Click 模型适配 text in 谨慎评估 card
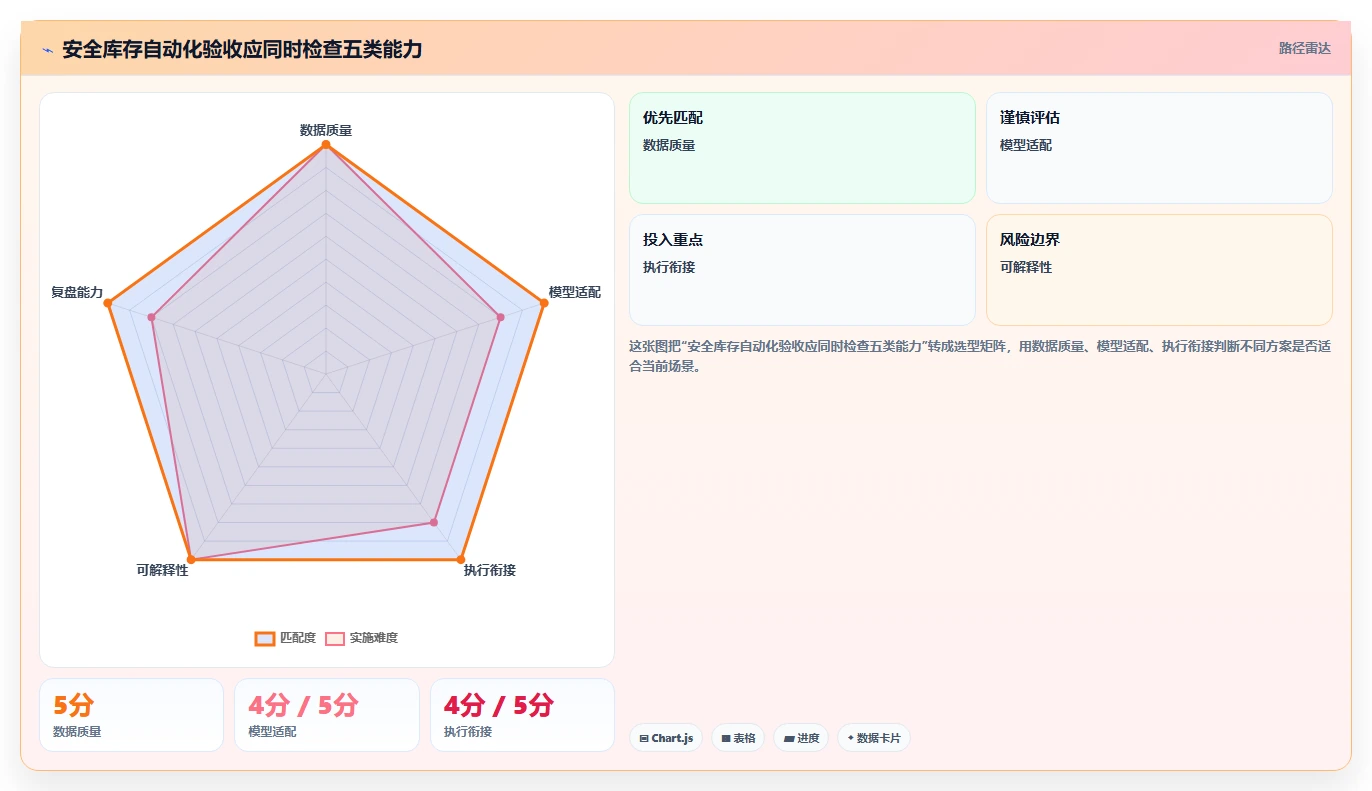 [x=1026, y=145]
